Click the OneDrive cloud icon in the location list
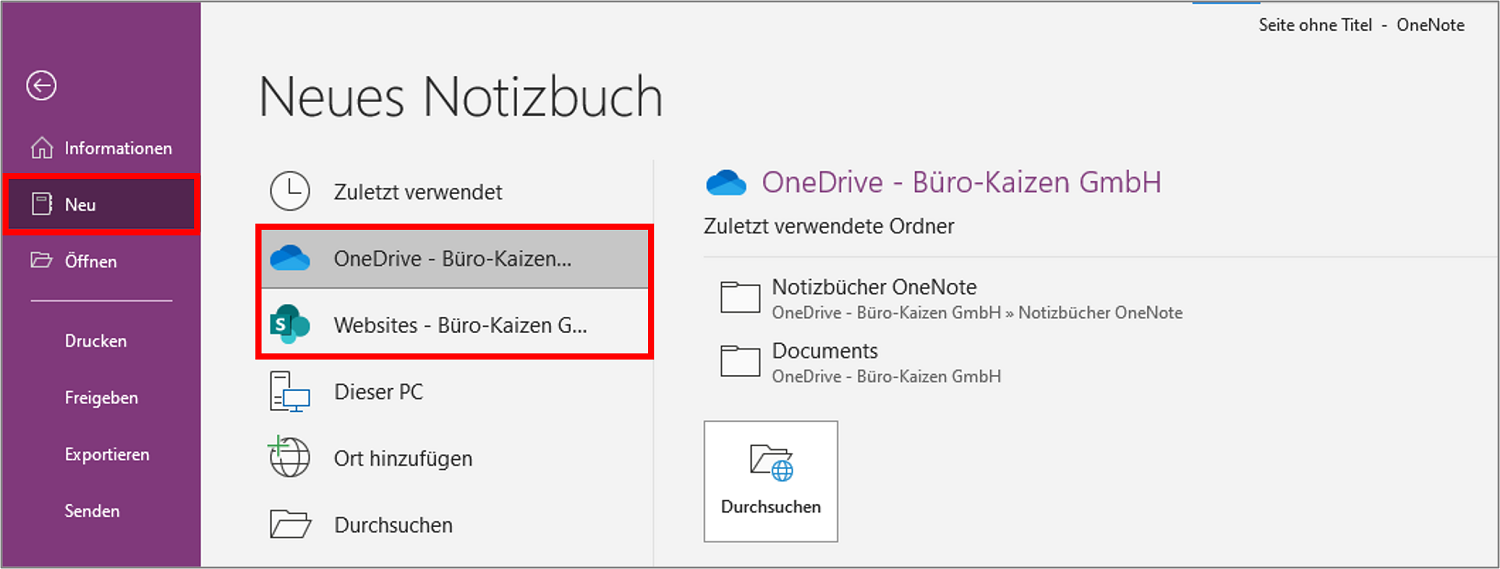This screenshot has height=569, width=1500. pos(290,258)
